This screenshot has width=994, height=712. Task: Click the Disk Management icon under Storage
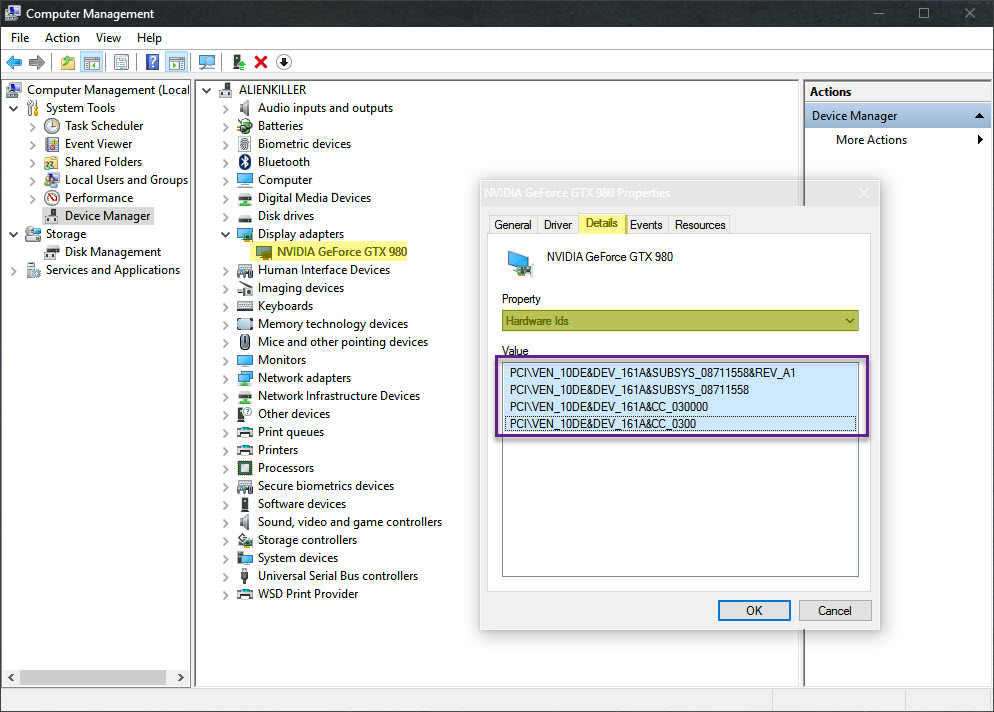click(x=52, y=252)
